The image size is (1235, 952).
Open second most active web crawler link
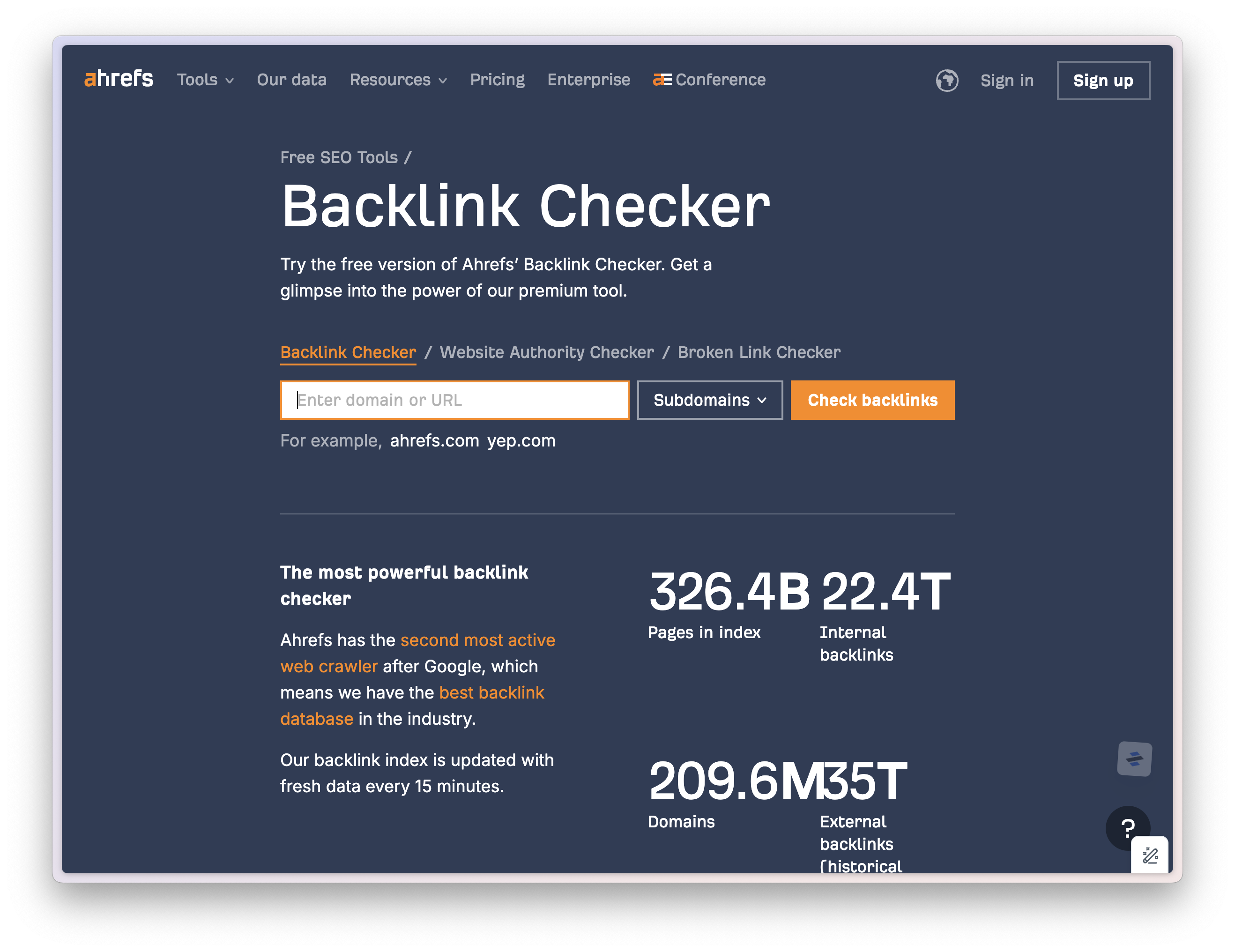418,653
